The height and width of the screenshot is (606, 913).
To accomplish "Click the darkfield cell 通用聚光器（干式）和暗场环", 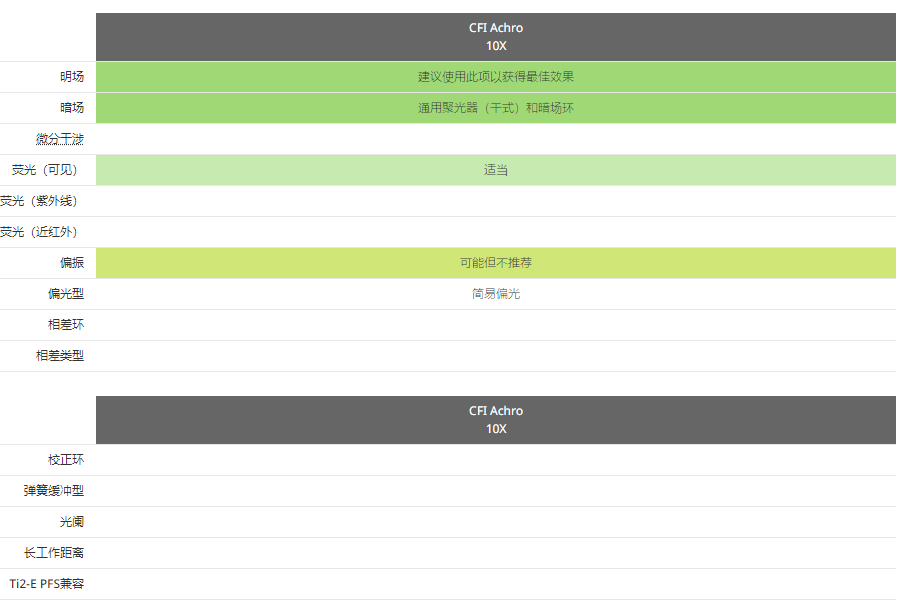I will (496, 108).
